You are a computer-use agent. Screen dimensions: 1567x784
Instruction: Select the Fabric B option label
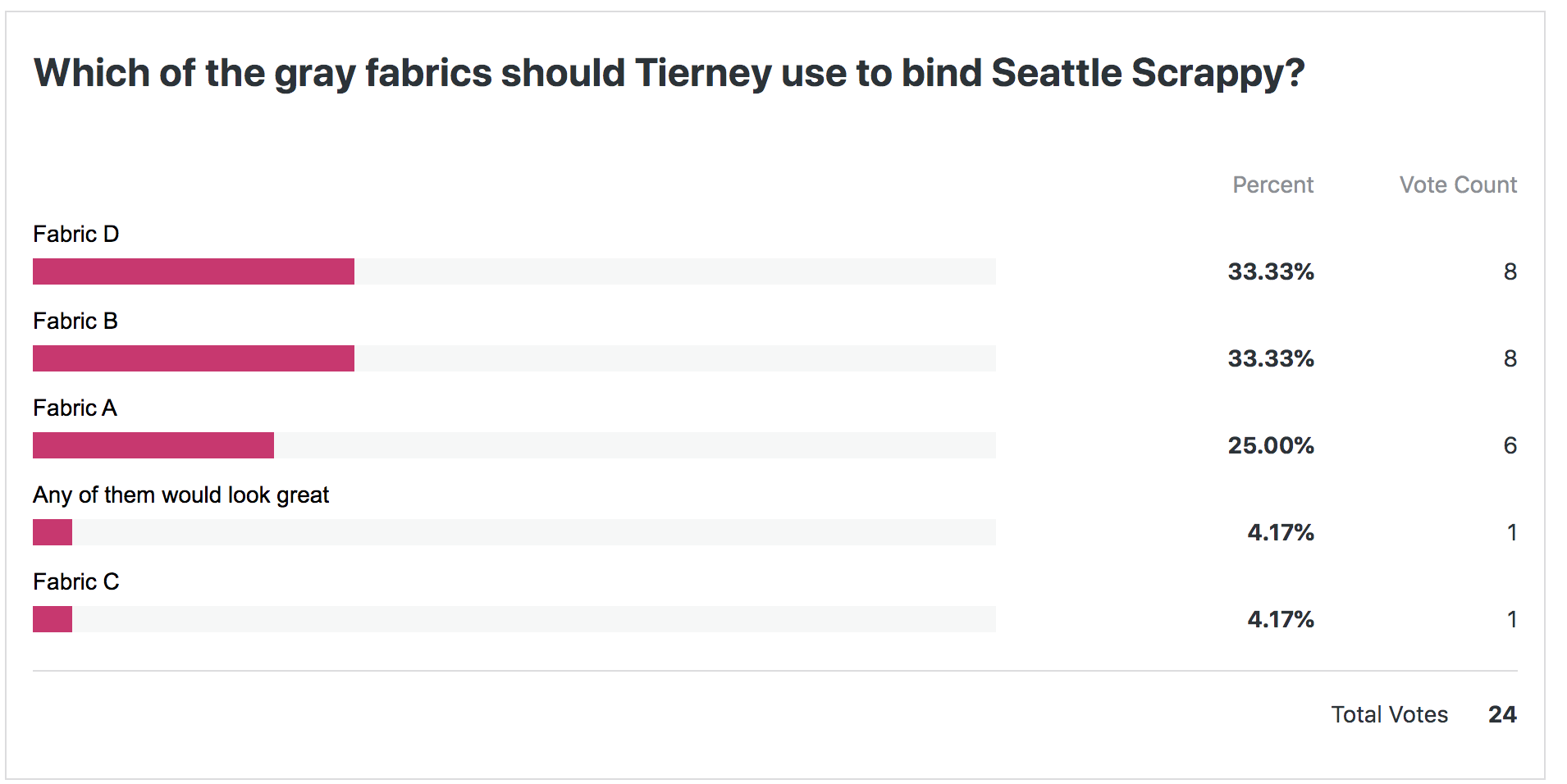tap(75, 321)
